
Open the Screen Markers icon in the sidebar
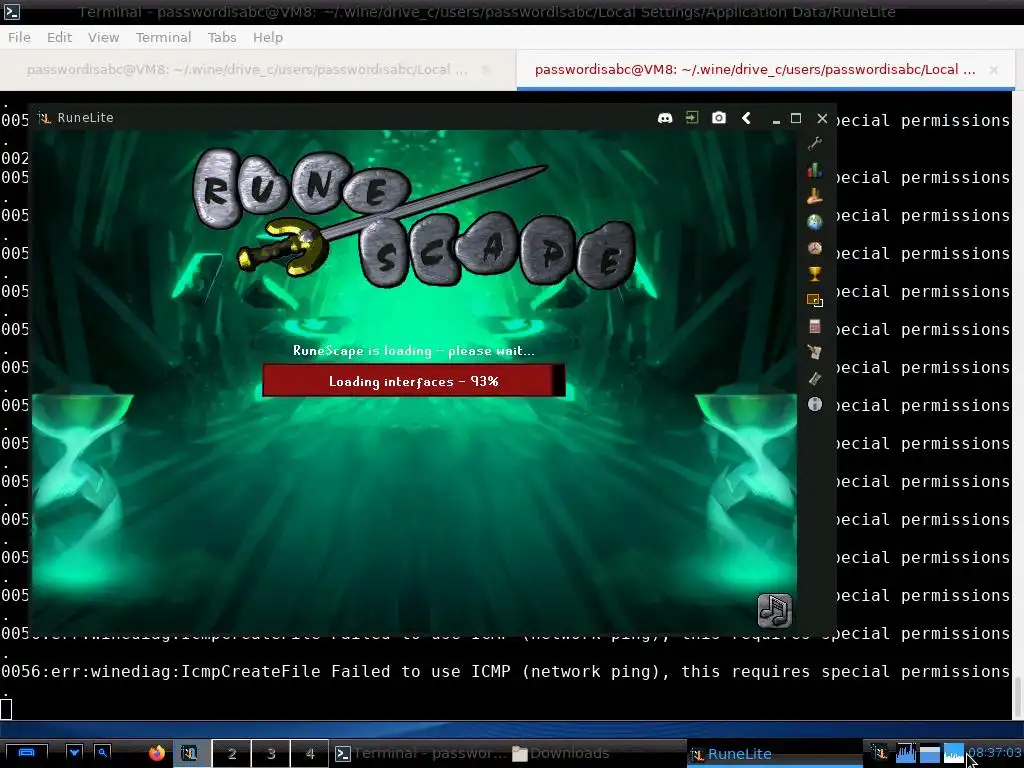pyautogui.click(x=814, y=300)
